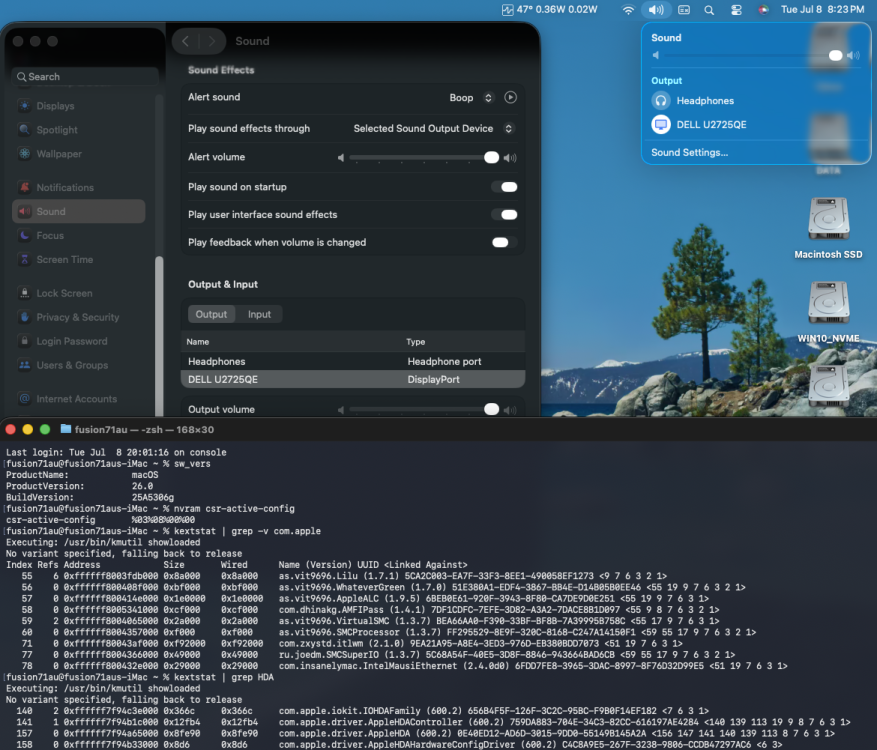The width and height of the screenshot is (877, 750).
Task: Select DELL U2725QE in Sound popup
Action: (699, 124)
